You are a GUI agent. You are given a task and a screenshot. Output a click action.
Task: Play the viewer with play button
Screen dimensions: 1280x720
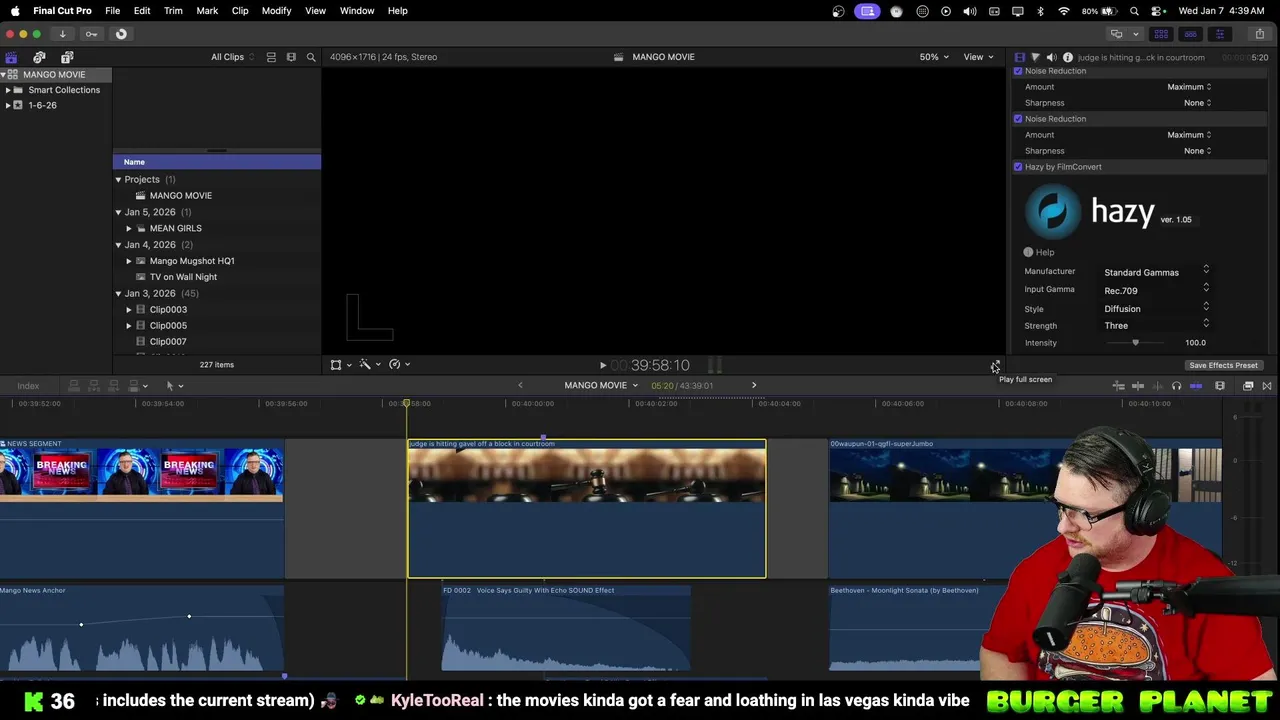(602, 366)
